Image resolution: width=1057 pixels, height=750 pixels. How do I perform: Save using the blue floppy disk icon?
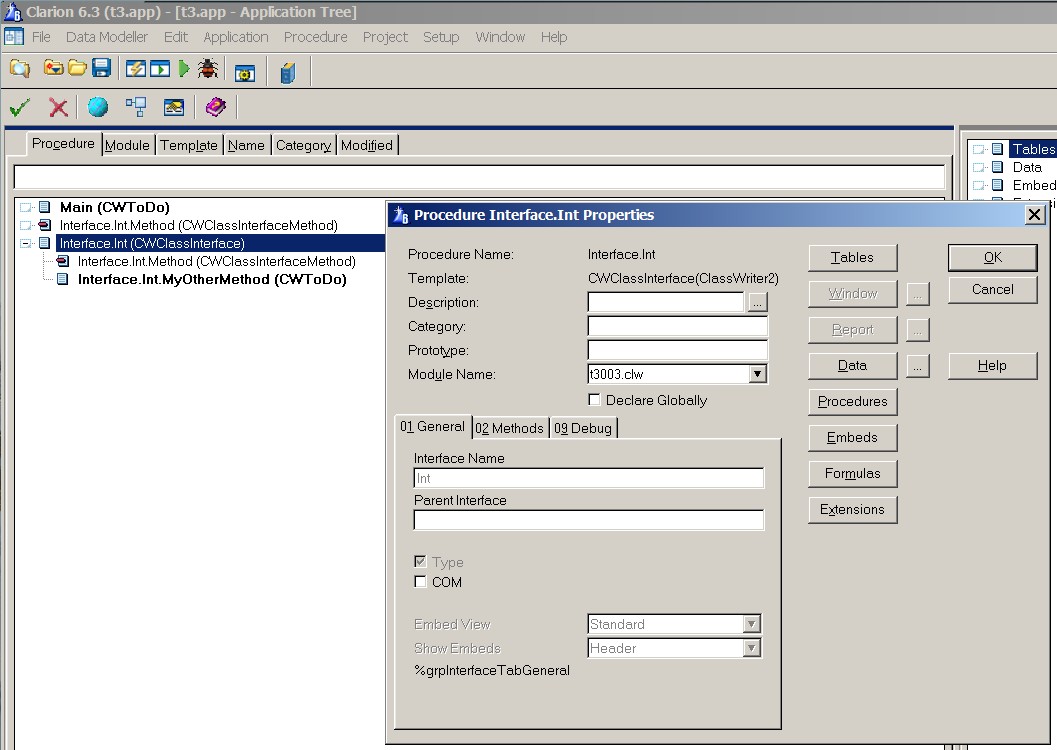tap(101, 68)
